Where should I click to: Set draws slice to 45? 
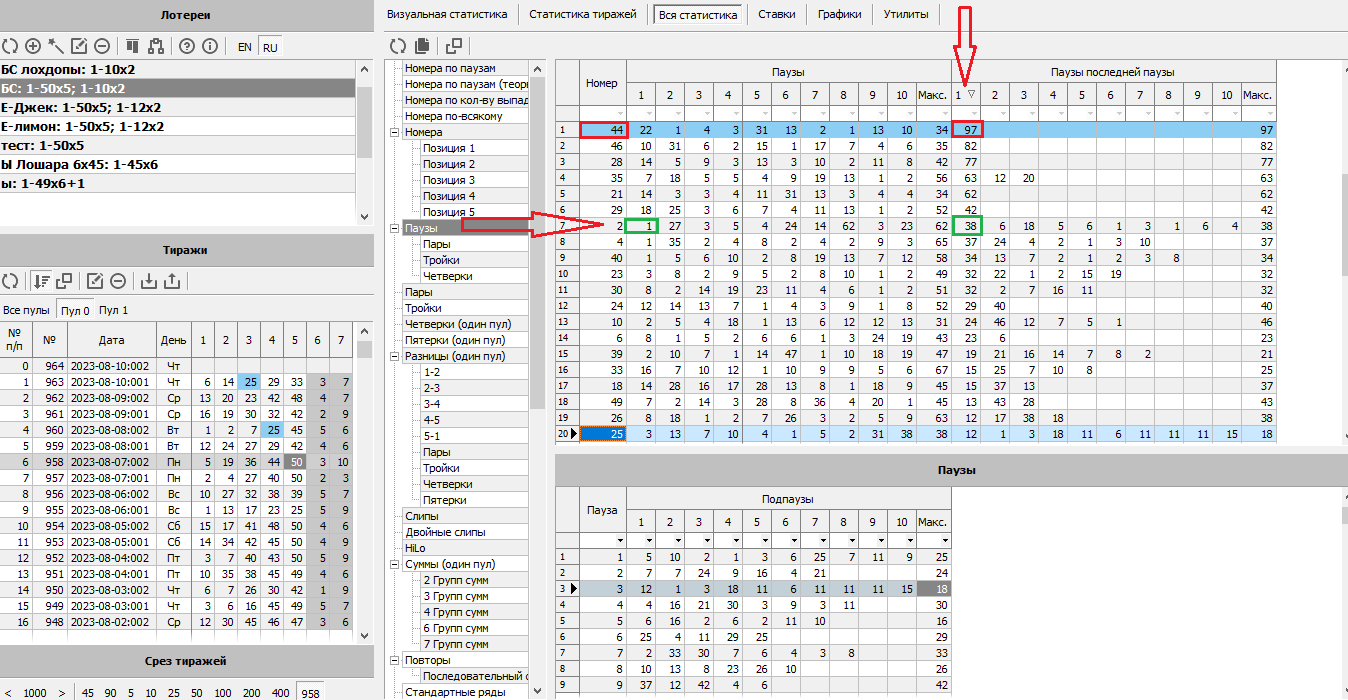coord(88,693)
